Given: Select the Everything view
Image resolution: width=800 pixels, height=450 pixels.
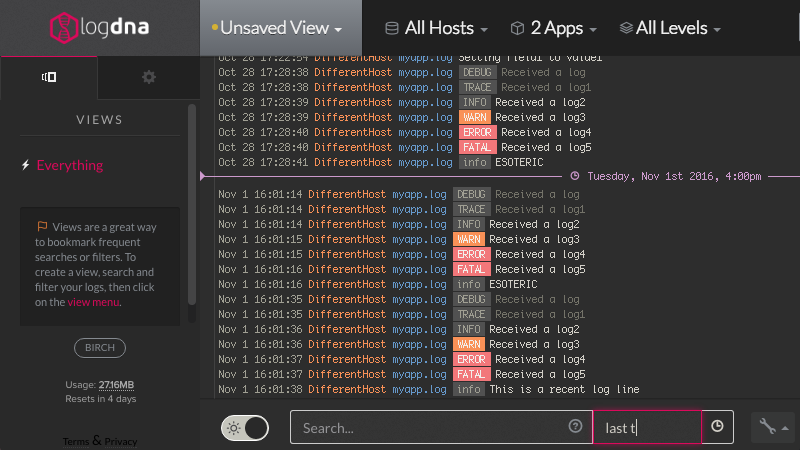Looking at the screenshot, I should [69, 165].
